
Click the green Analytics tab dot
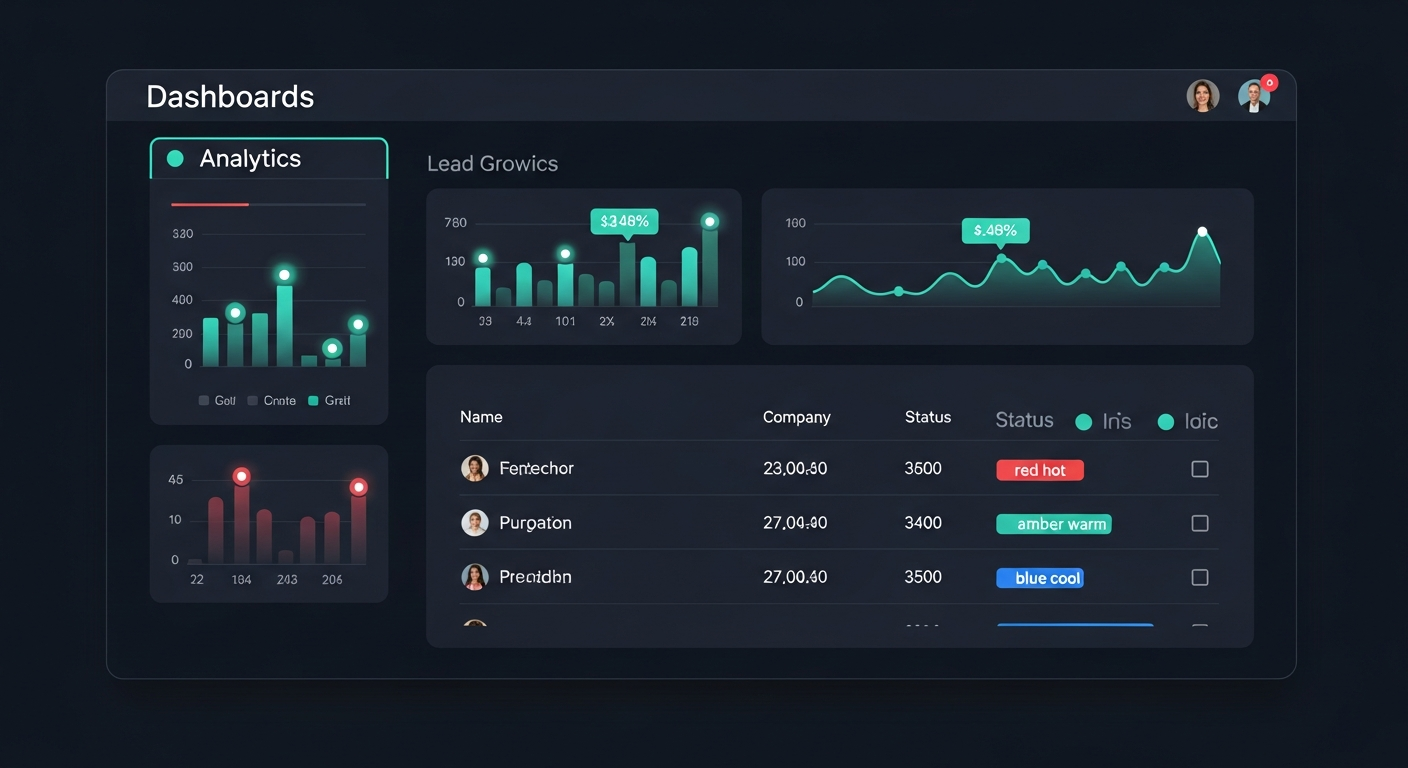click(x=175, y=159)
